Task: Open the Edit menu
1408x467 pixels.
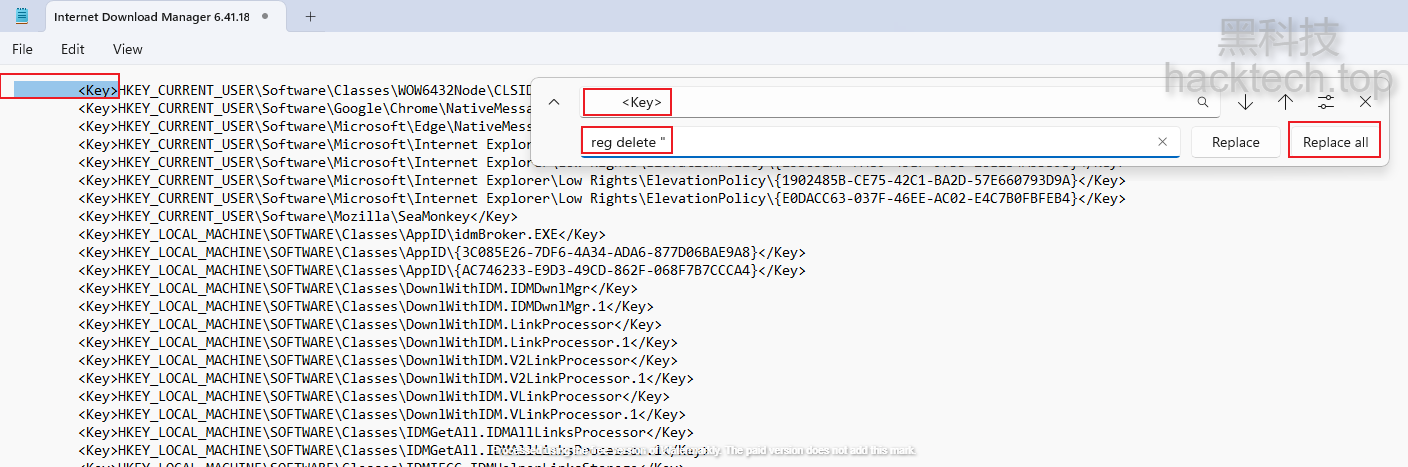Action: pyautogui.click(x=72, y=49)
